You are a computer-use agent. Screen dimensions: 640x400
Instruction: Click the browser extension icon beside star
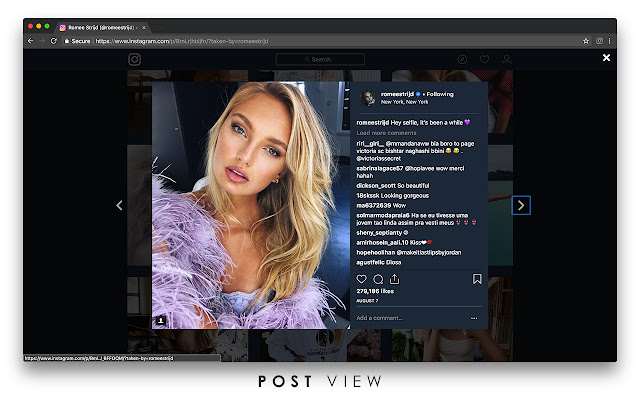click(599, 41)
